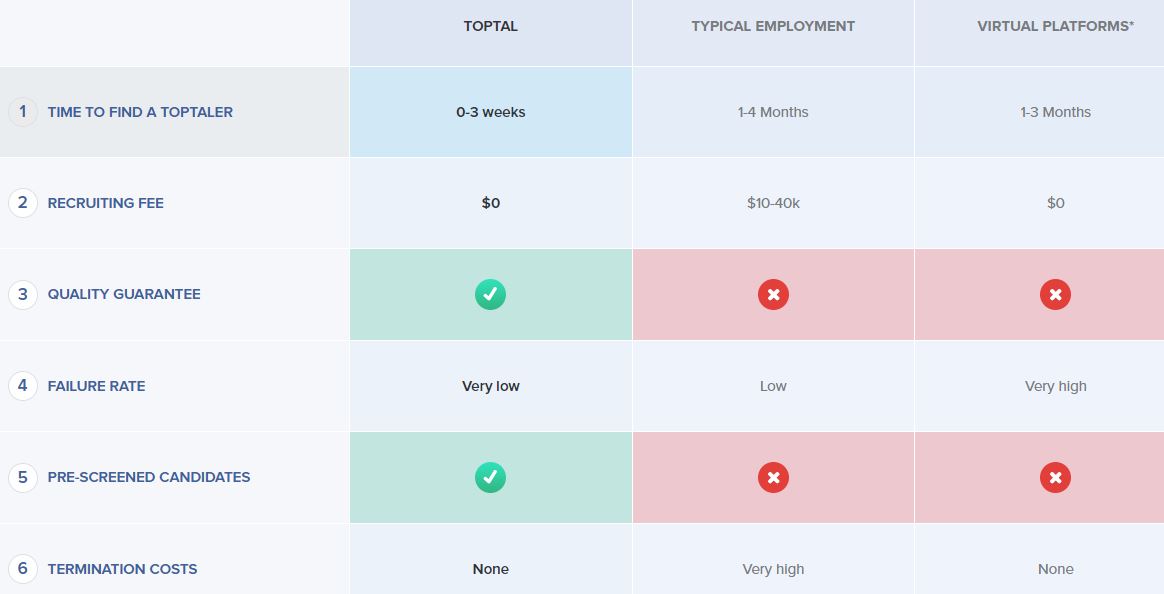Click the red X under Virtual Platforms Quality Guarantee
The image size is (1164, 594).
pos(1056,295)
